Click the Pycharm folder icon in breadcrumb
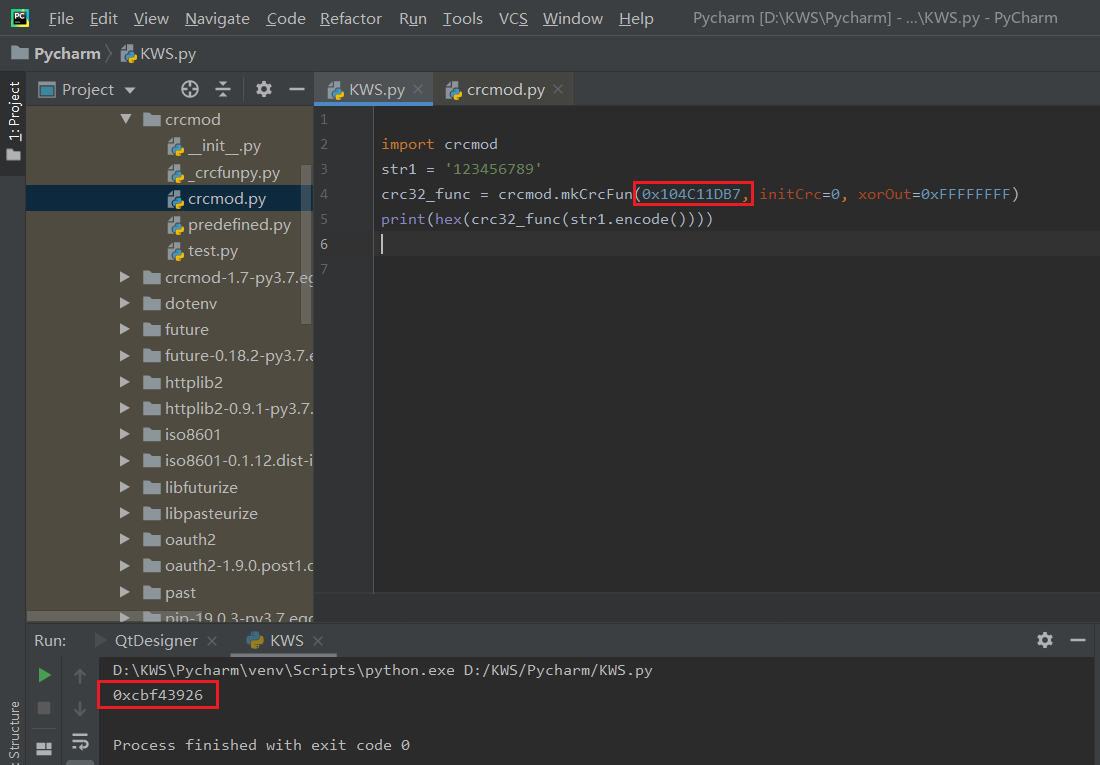Viewport: 1100px width, 765px height. click(20, 53)
